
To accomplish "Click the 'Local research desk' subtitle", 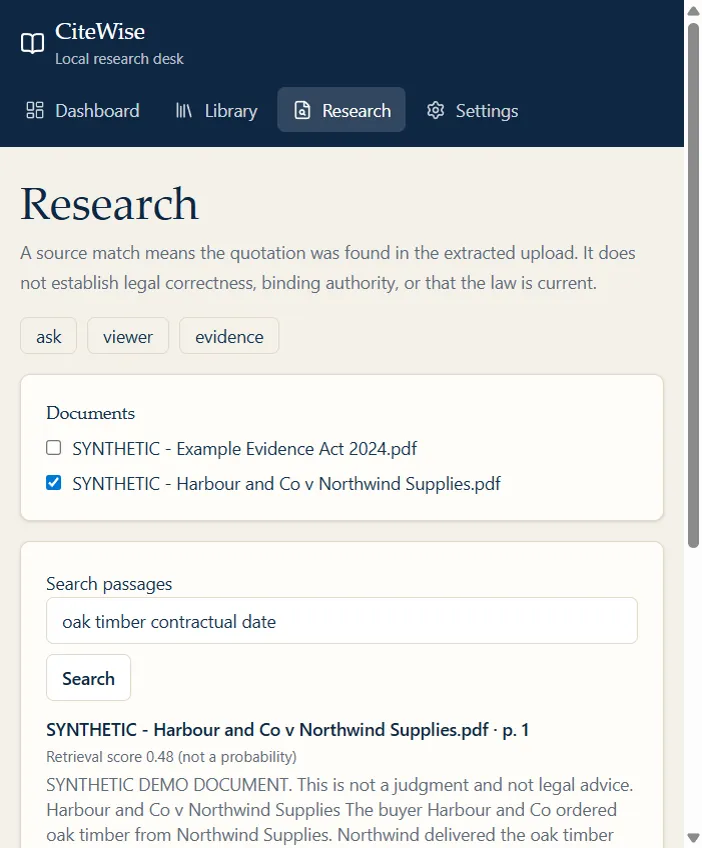I will point(120,59).
